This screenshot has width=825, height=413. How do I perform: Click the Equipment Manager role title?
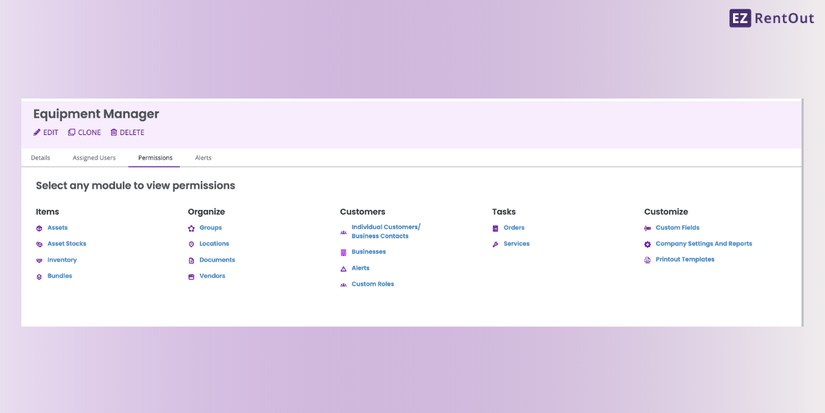[x=96, y=114]
